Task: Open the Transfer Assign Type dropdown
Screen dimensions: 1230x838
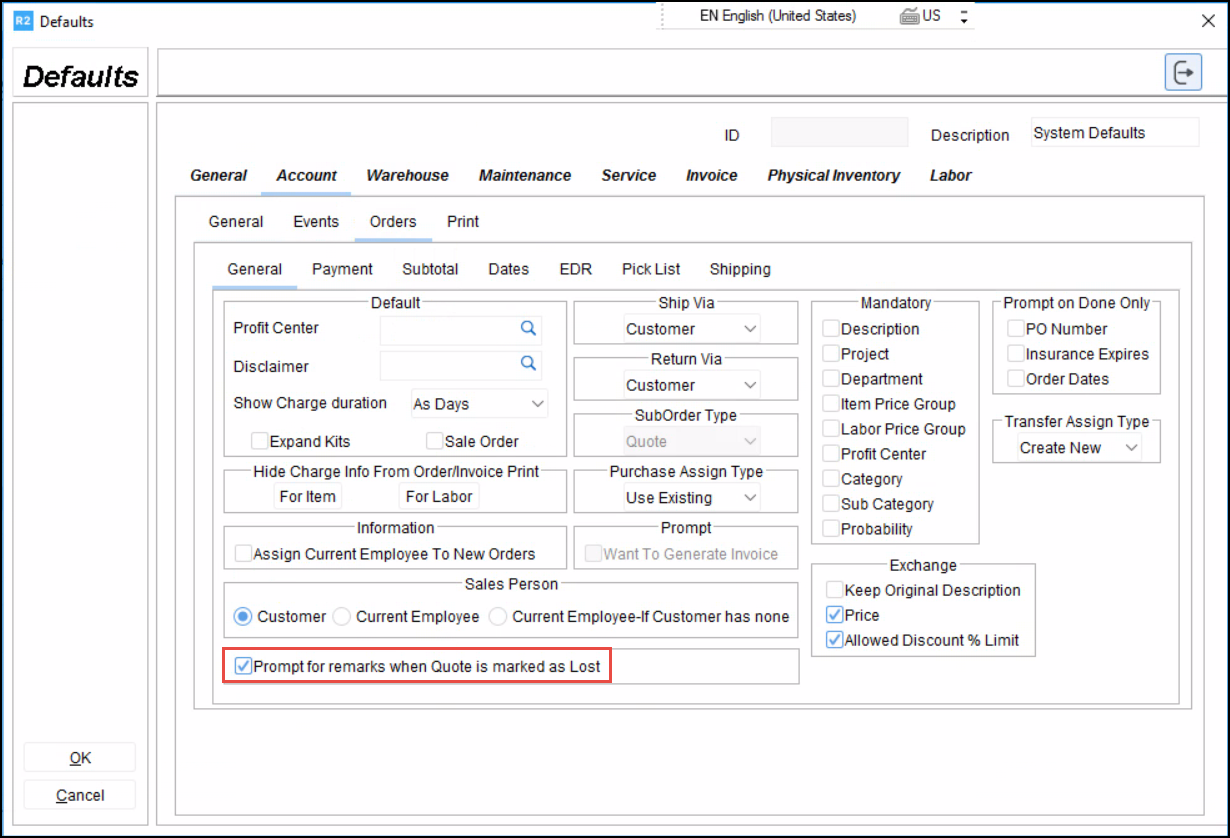Action: tap(1078, 448)
